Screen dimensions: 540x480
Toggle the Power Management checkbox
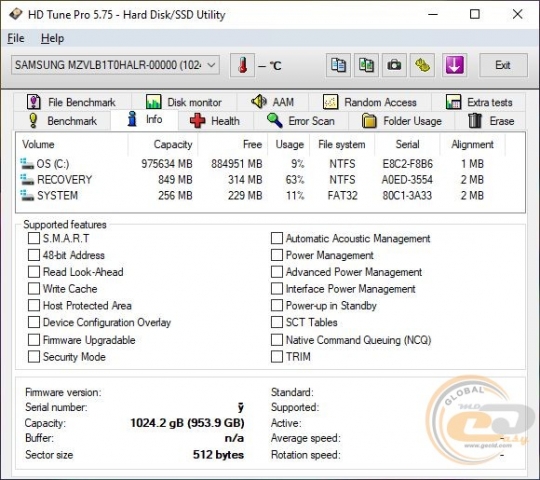click(x=277, y=255)
